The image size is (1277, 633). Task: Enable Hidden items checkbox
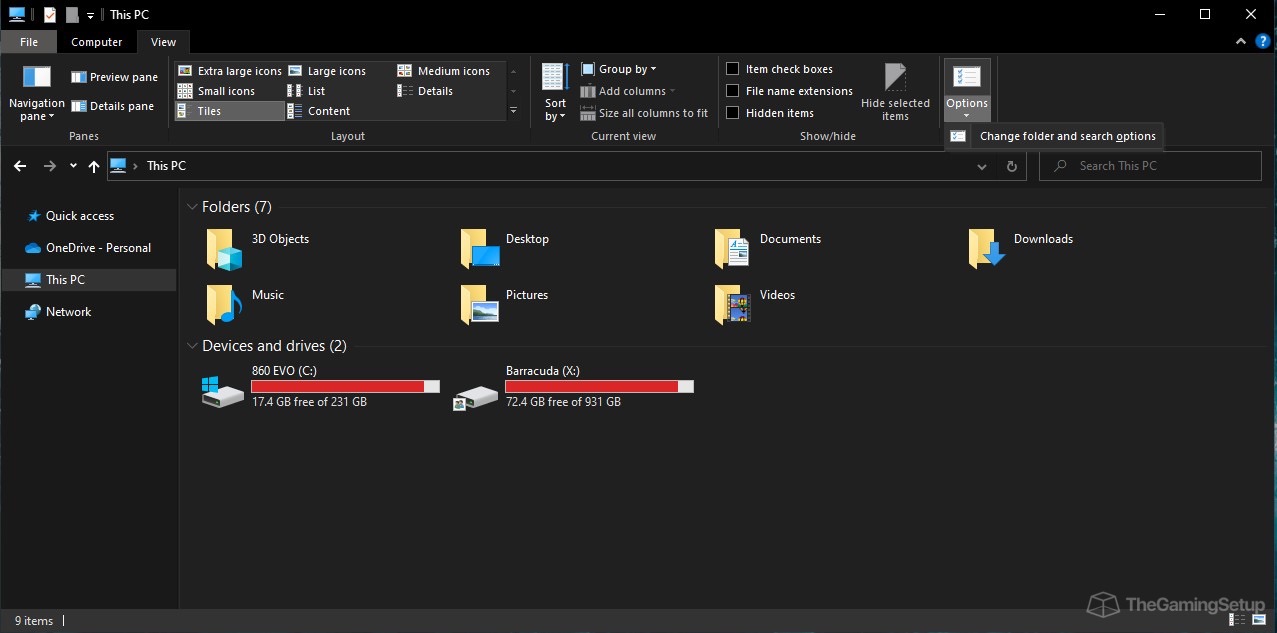click(x=770, y=113)
